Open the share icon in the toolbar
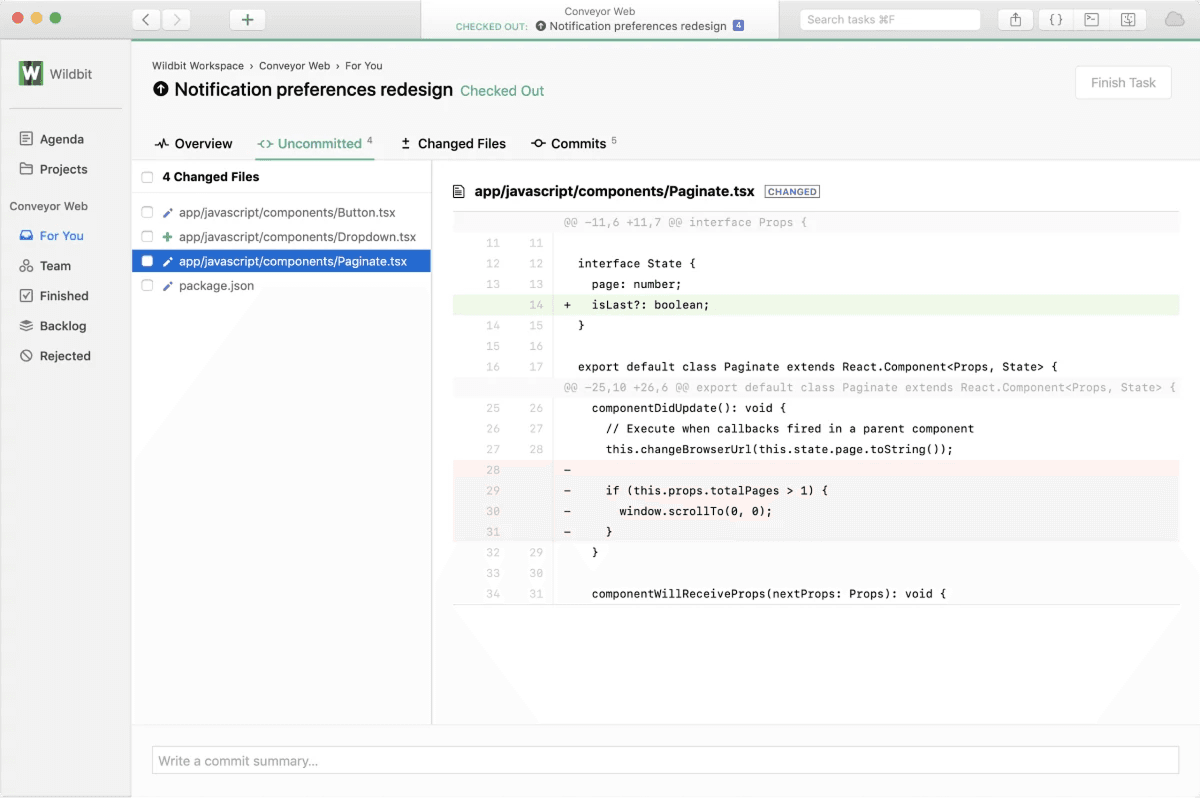Image resolution: width=1200 pixels, height=798 pixels. tap(1016, 19)
